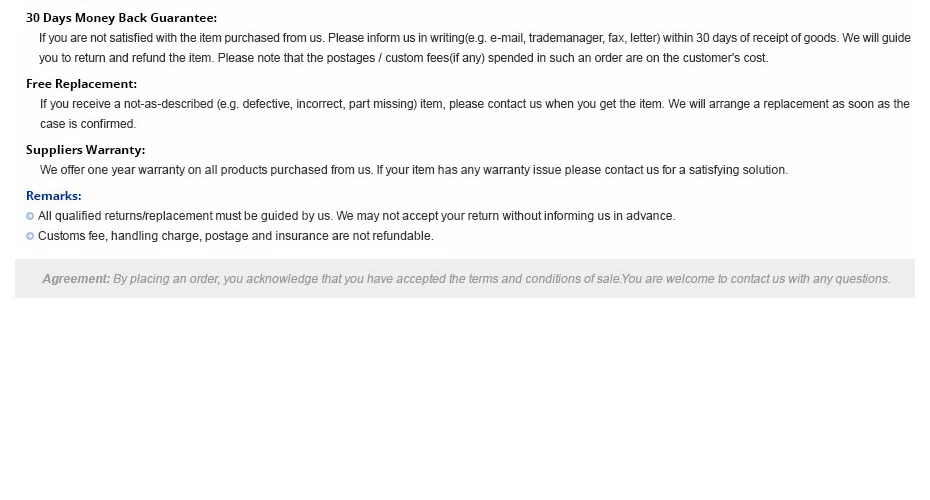
Task: Click the second blue bullet icon beside Customs fee
Action: tap(30, 236)
